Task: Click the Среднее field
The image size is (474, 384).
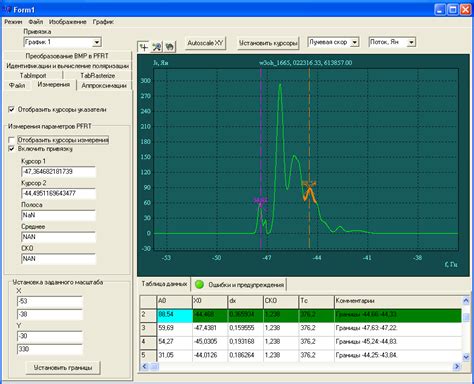Action: pyautogui.click(x=58, y=237)
